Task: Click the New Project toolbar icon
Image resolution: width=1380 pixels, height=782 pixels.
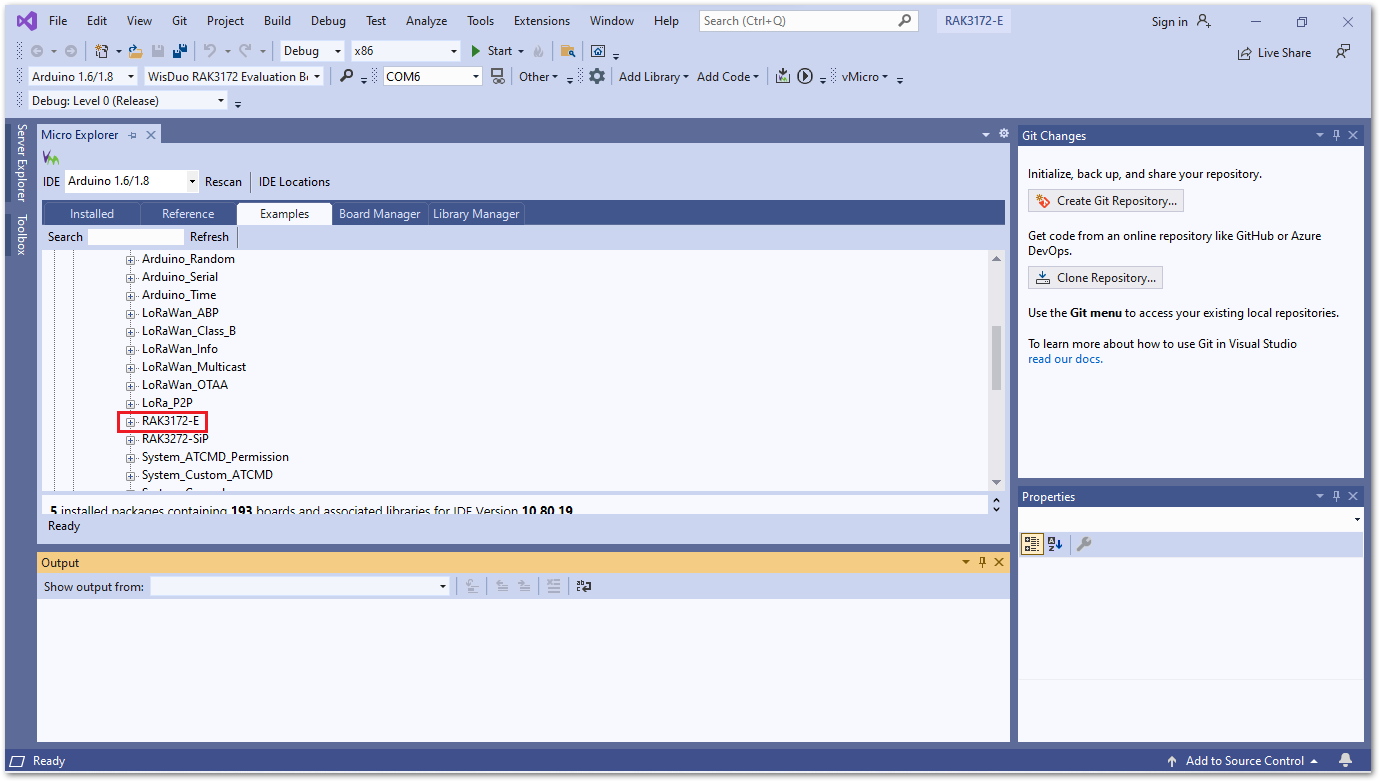Action: tap(101, 51)
